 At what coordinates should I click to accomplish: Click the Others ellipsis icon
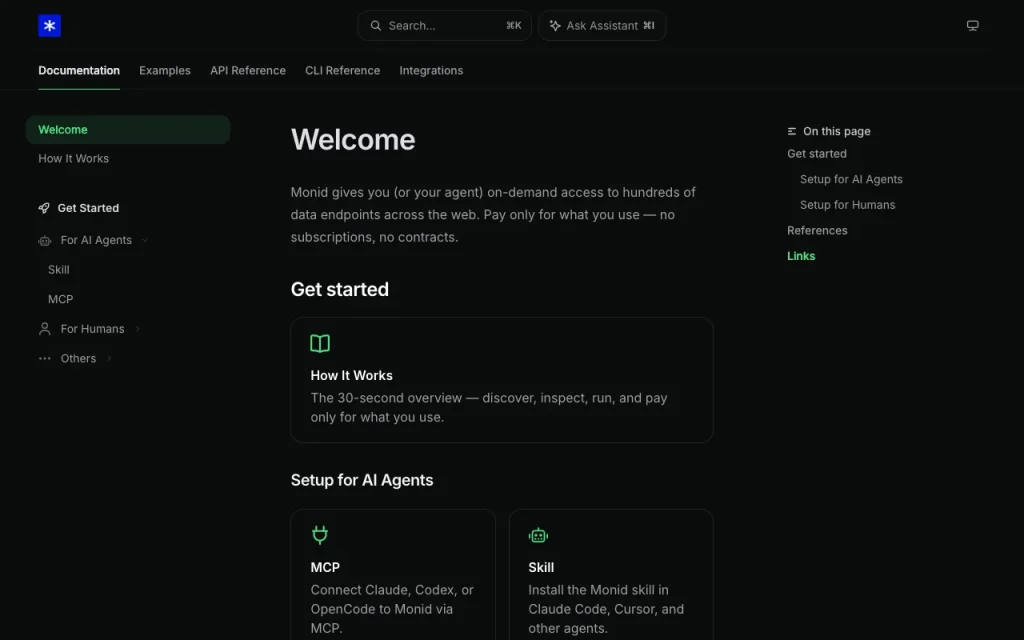(x=44, y=358)
